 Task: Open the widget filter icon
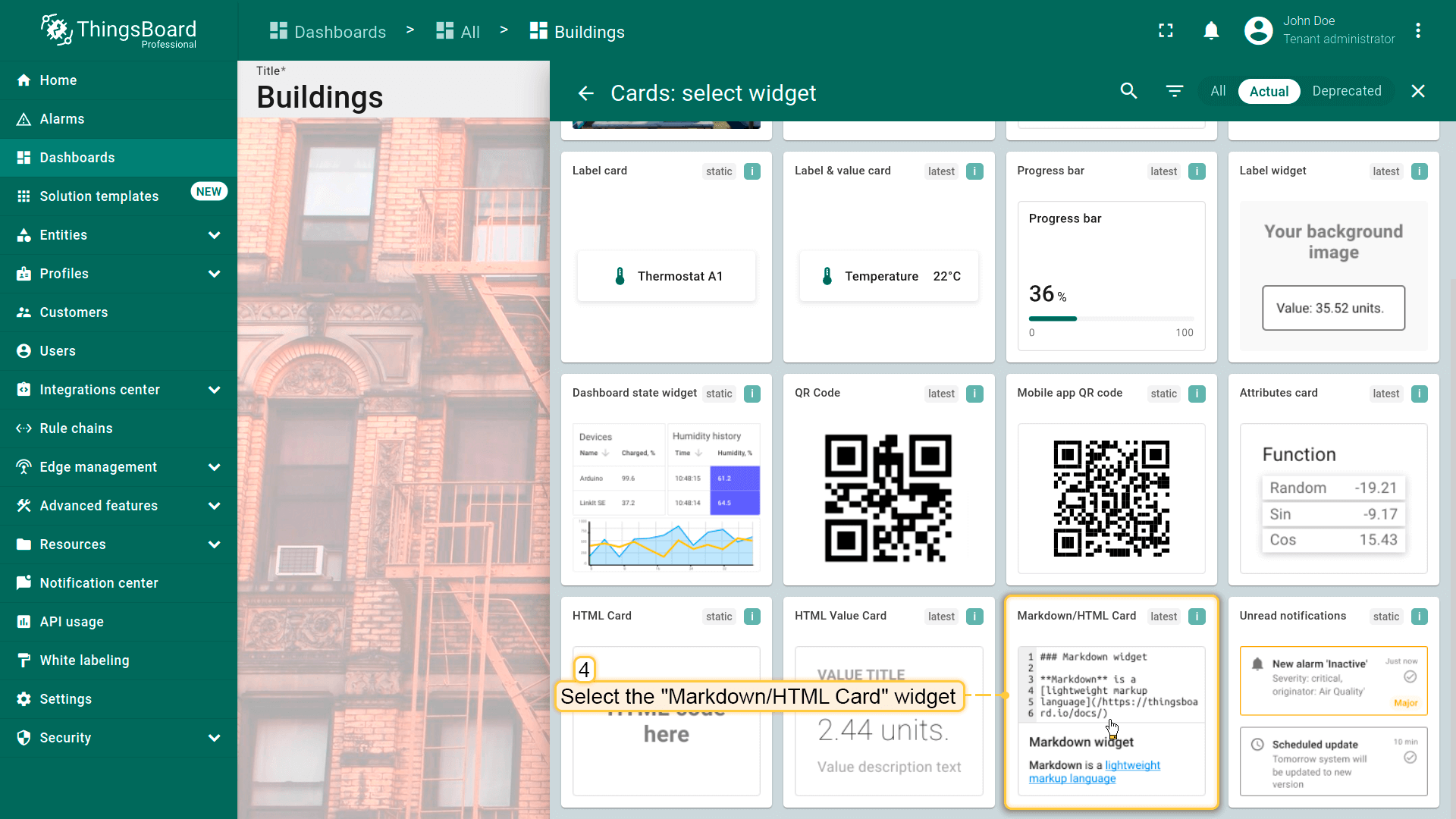click(x=1174, y=91)
